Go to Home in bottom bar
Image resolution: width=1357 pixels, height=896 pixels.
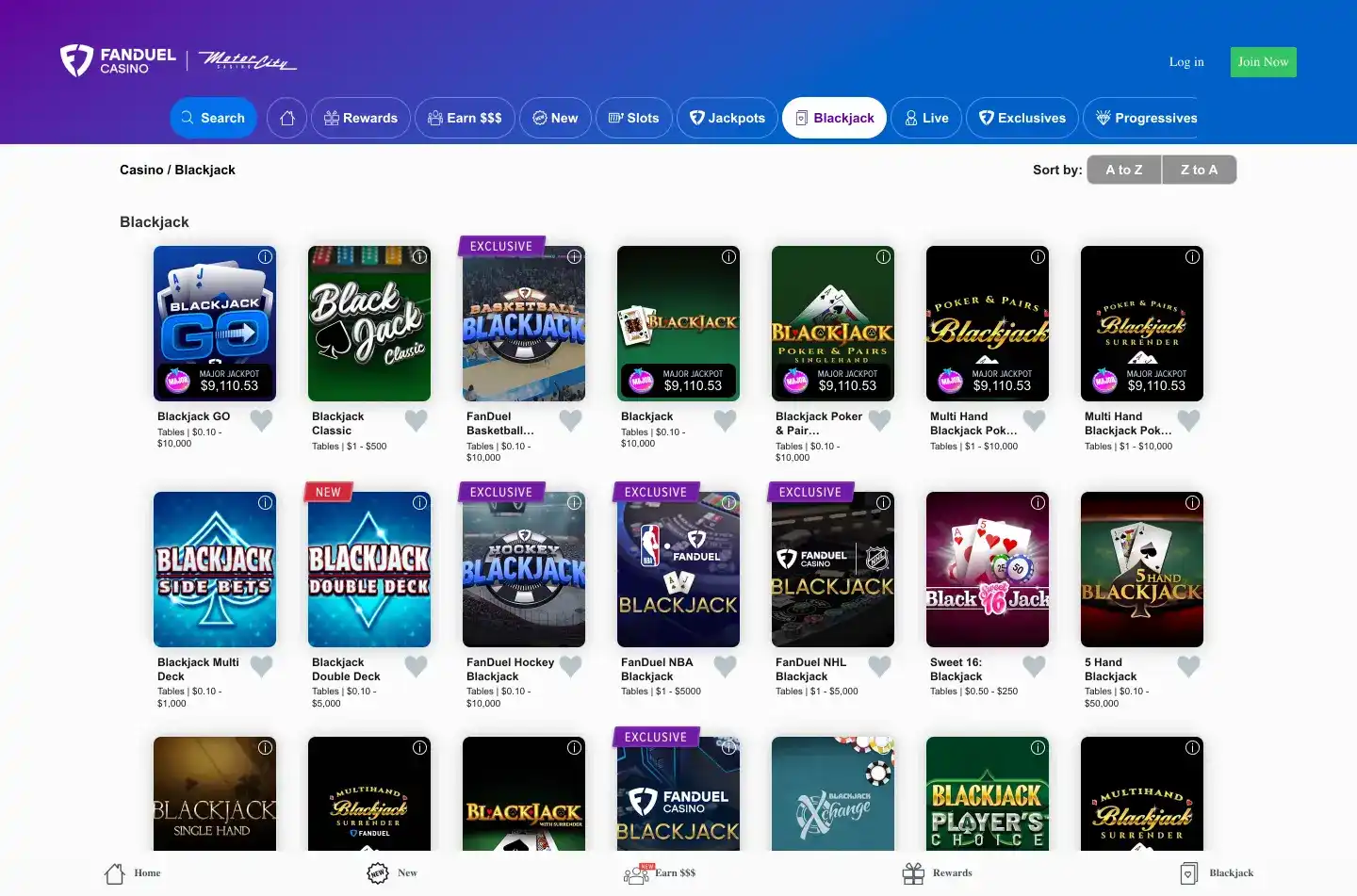click(x=132, y=873)
